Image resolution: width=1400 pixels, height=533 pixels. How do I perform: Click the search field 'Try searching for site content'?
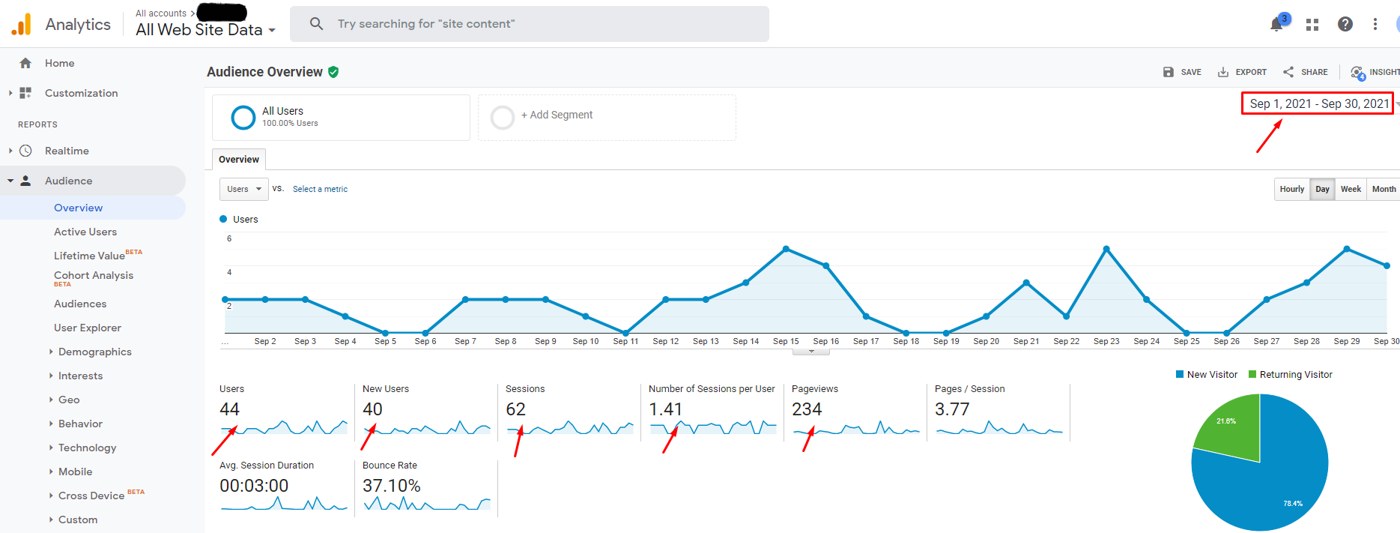click(x=529, y=23)
